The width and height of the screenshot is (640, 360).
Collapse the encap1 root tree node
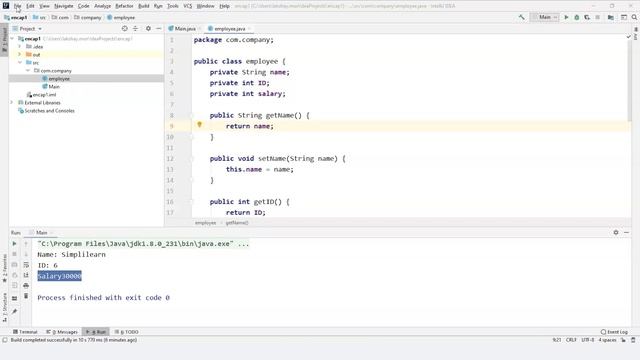[x=12, y=39]
